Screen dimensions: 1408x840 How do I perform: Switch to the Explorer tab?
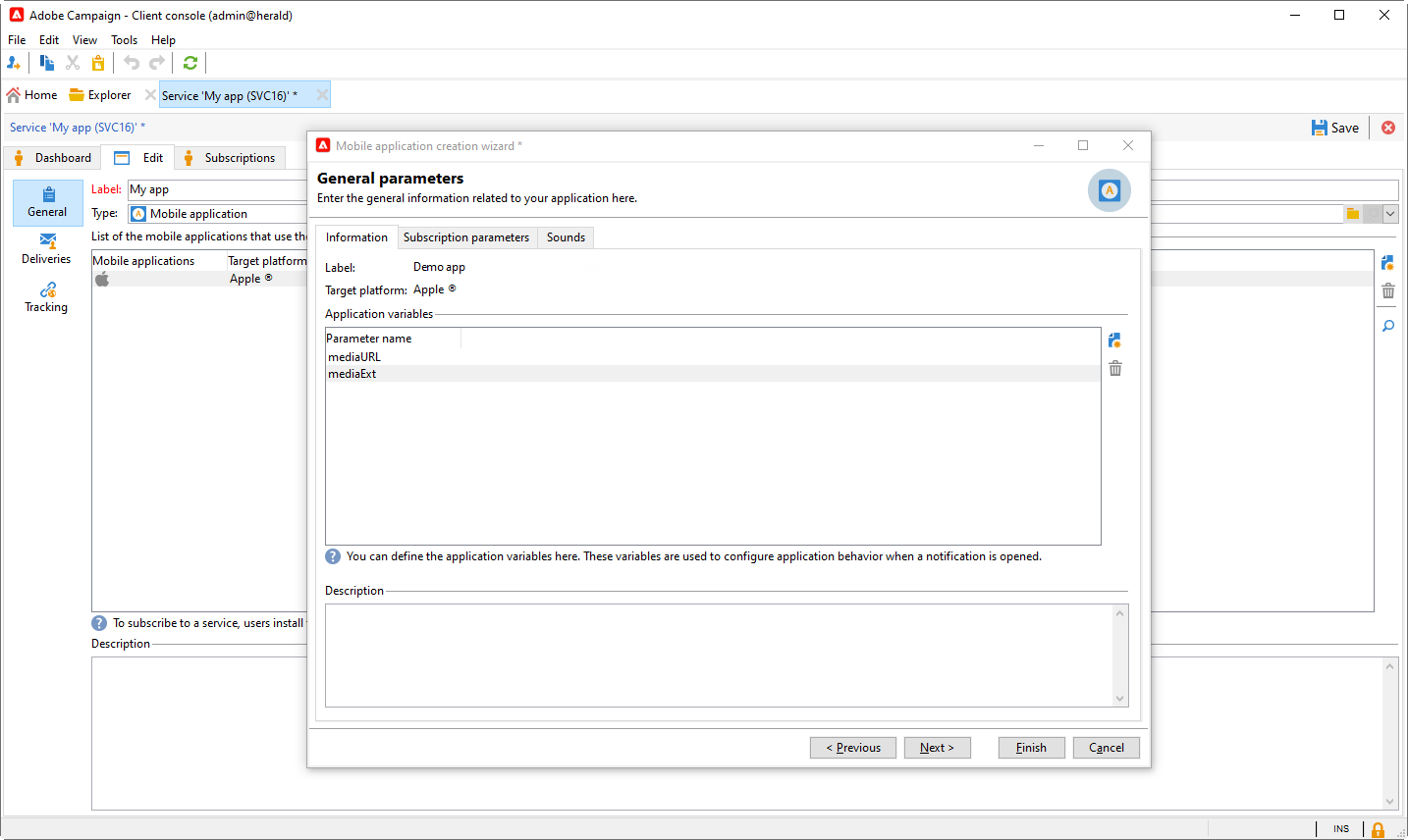point(100,95)
